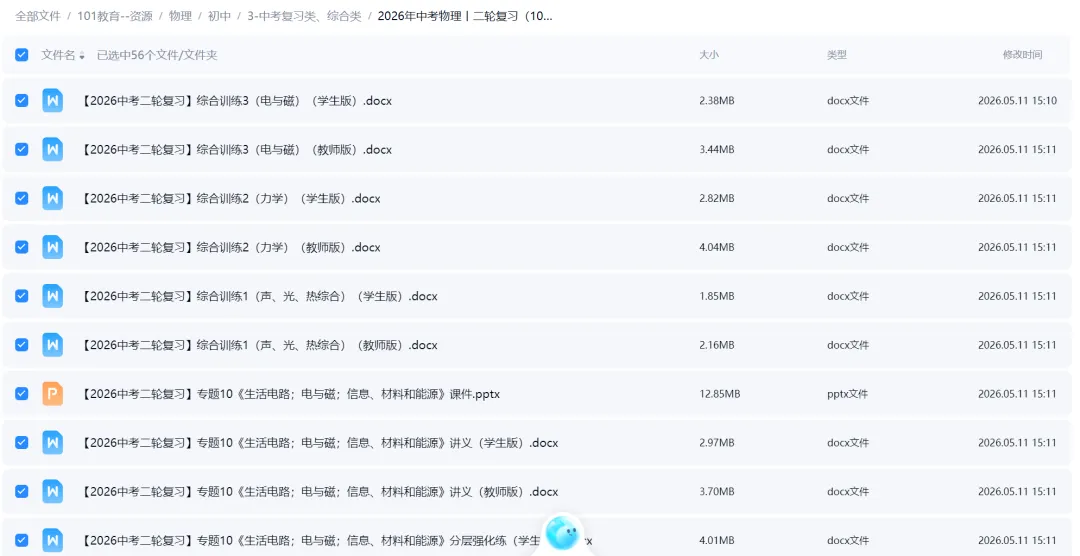Open file 综合训练1（声、光、热综合）（教师版）.docx
The width and height of the screenshot is (1080, 556).
(260, 345)
